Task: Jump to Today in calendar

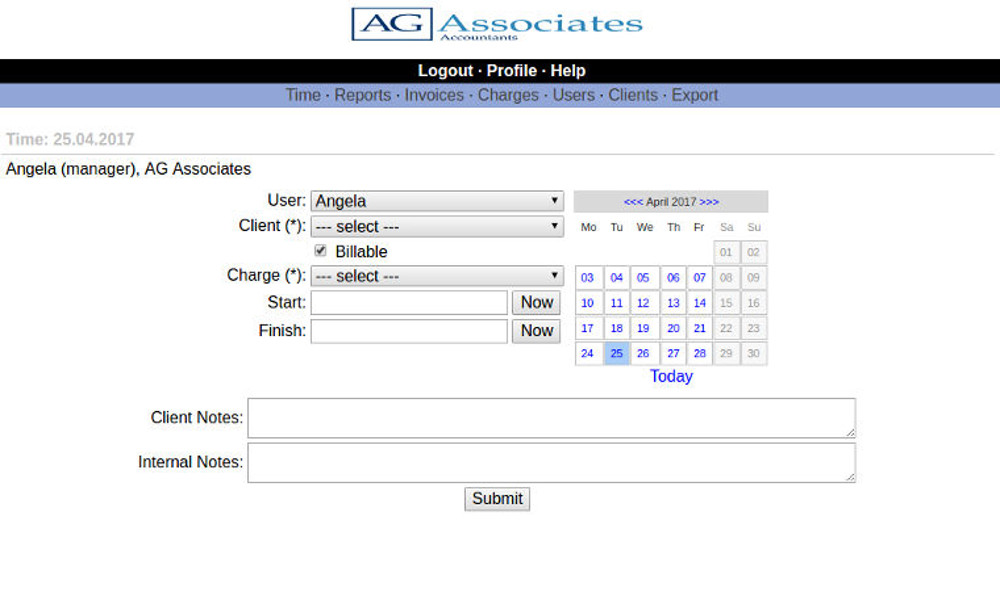Action: click(x=671, y=376)
